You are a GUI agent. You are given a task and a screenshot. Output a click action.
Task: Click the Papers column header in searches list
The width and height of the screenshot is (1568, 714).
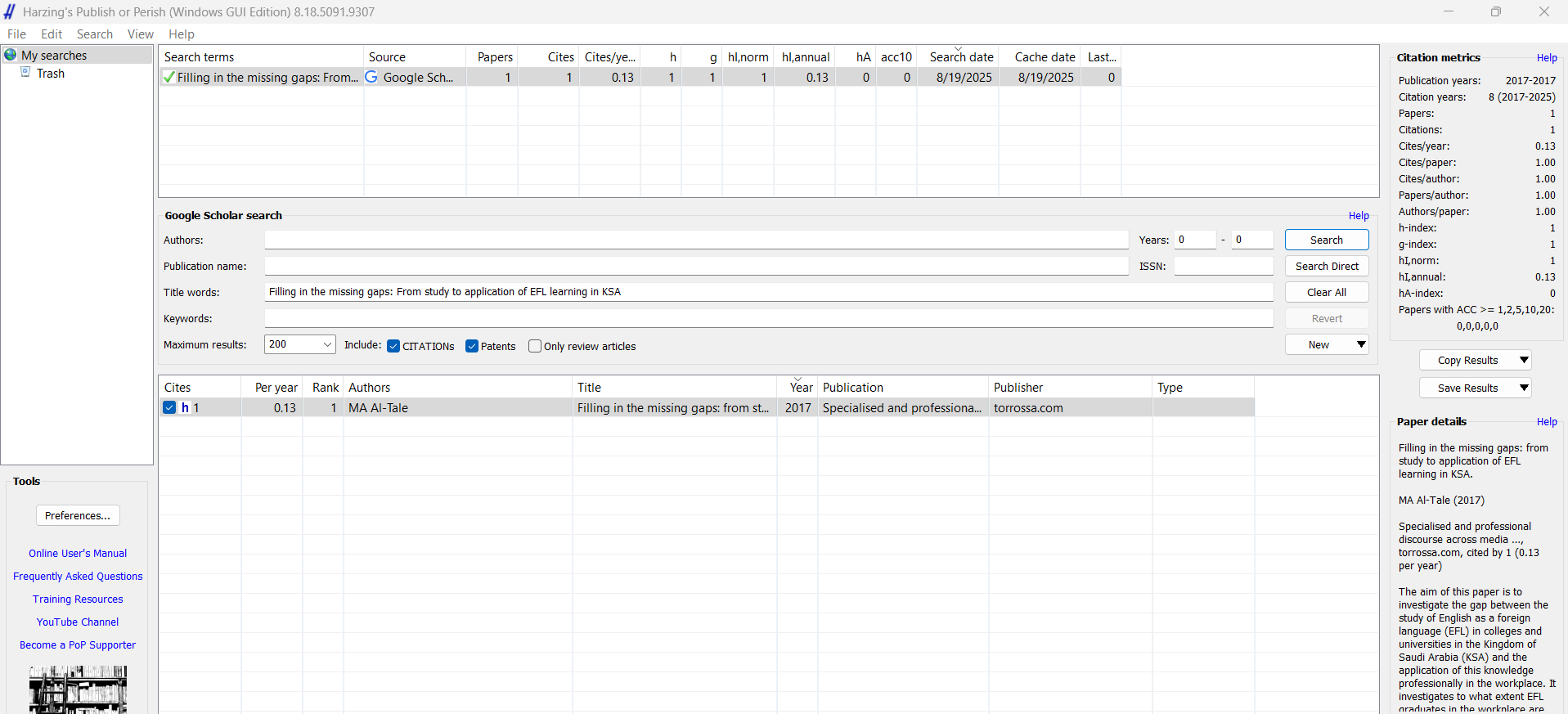click(492, 56)
